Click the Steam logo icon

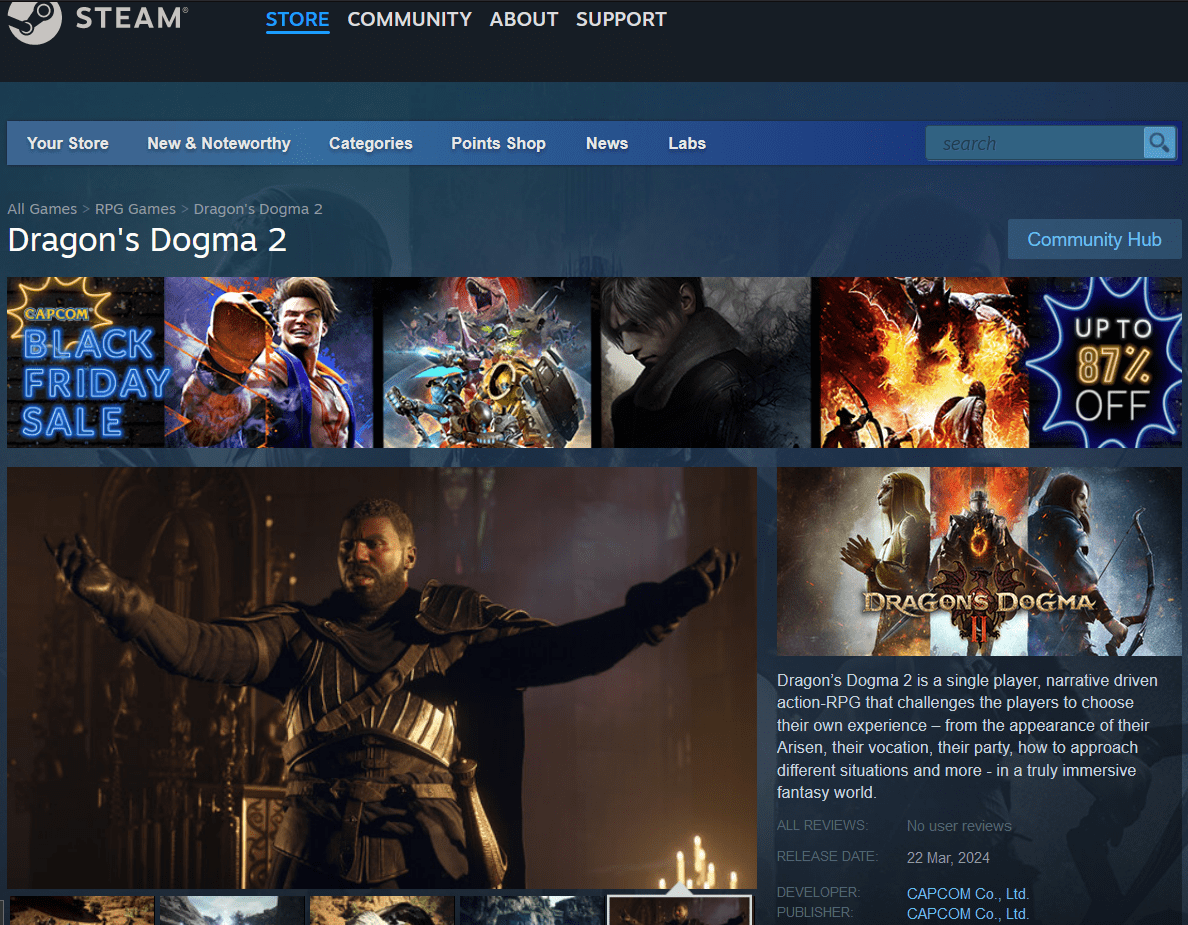(x=34, y=21)
